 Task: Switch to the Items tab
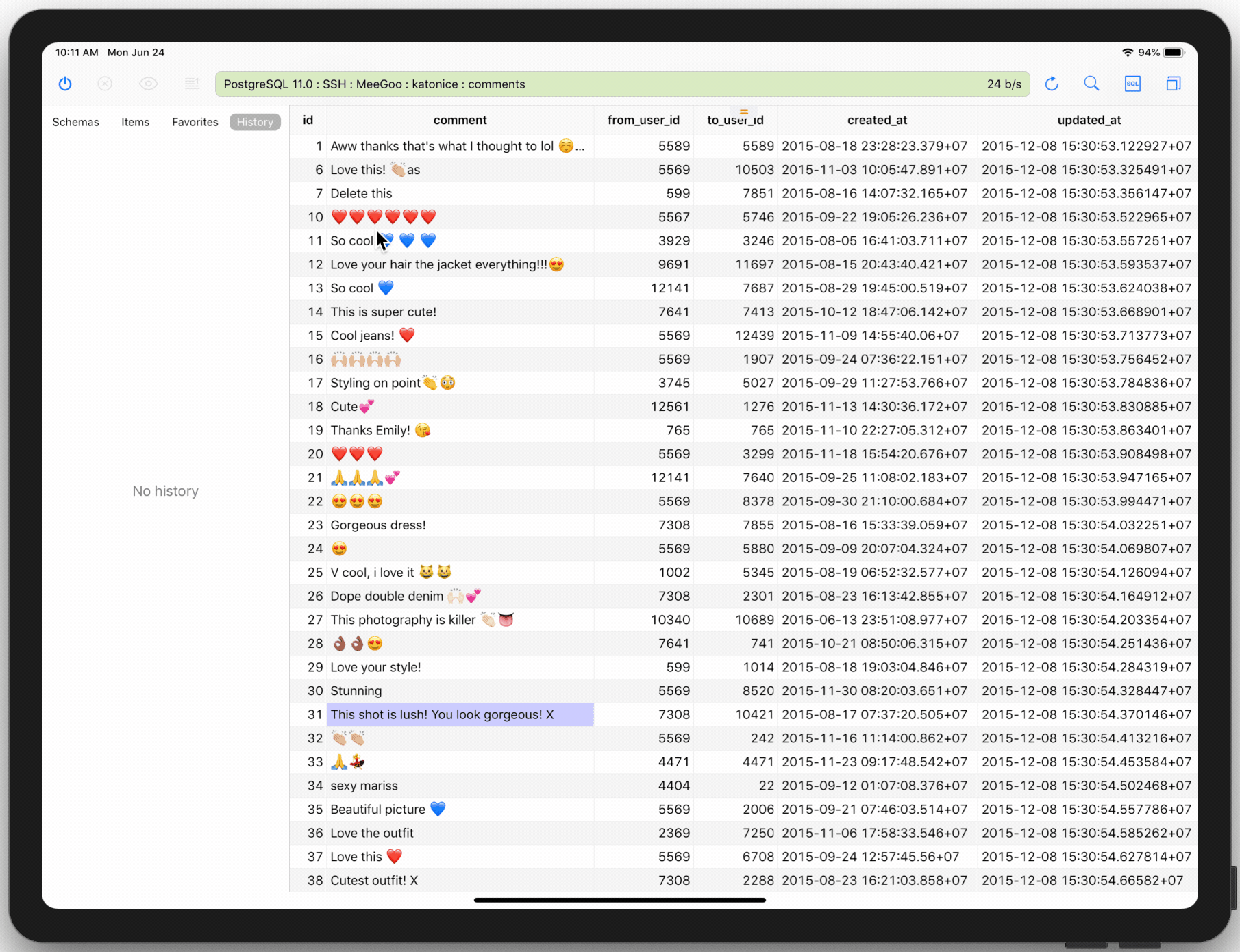[x=135, y=122]
